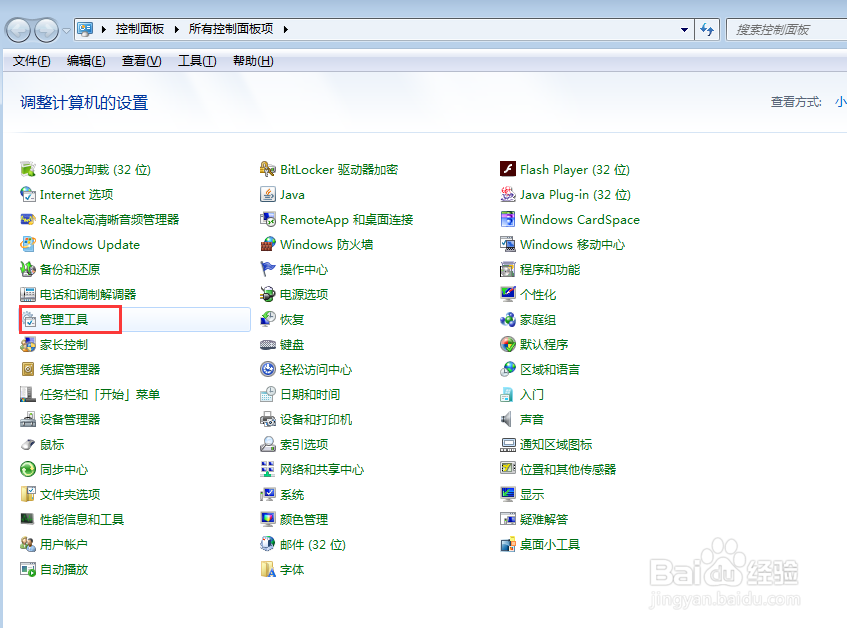Open Realtek高清晰音频管理器 icon
This screenshot has width=847, height=628.
pos(28,219)
